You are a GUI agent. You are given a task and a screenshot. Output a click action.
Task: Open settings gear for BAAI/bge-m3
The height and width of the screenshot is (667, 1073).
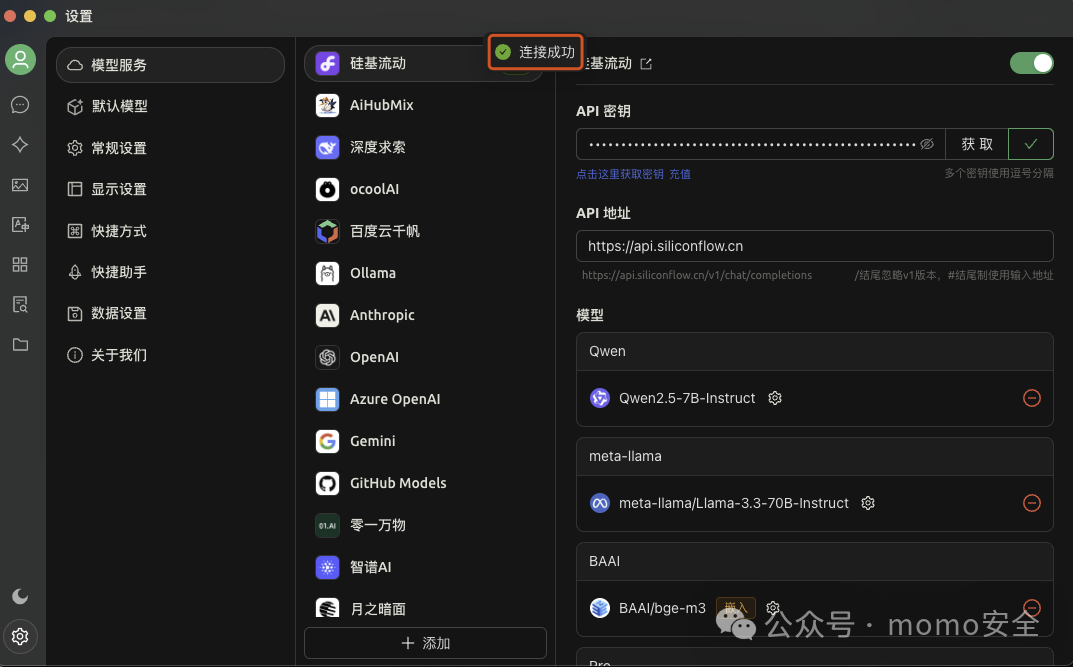coord(773,607)
